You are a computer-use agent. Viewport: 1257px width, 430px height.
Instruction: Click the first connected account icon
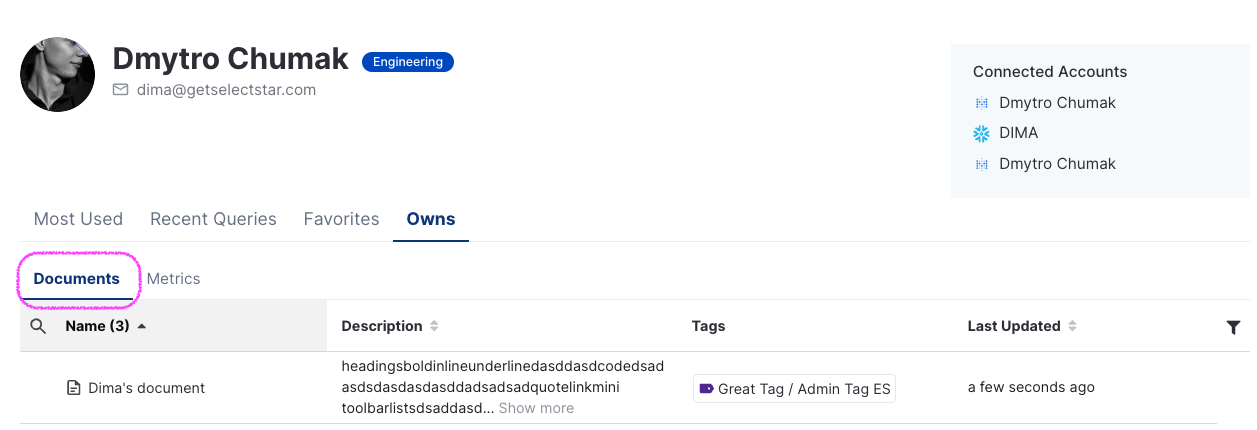click(x=981, y=103)
